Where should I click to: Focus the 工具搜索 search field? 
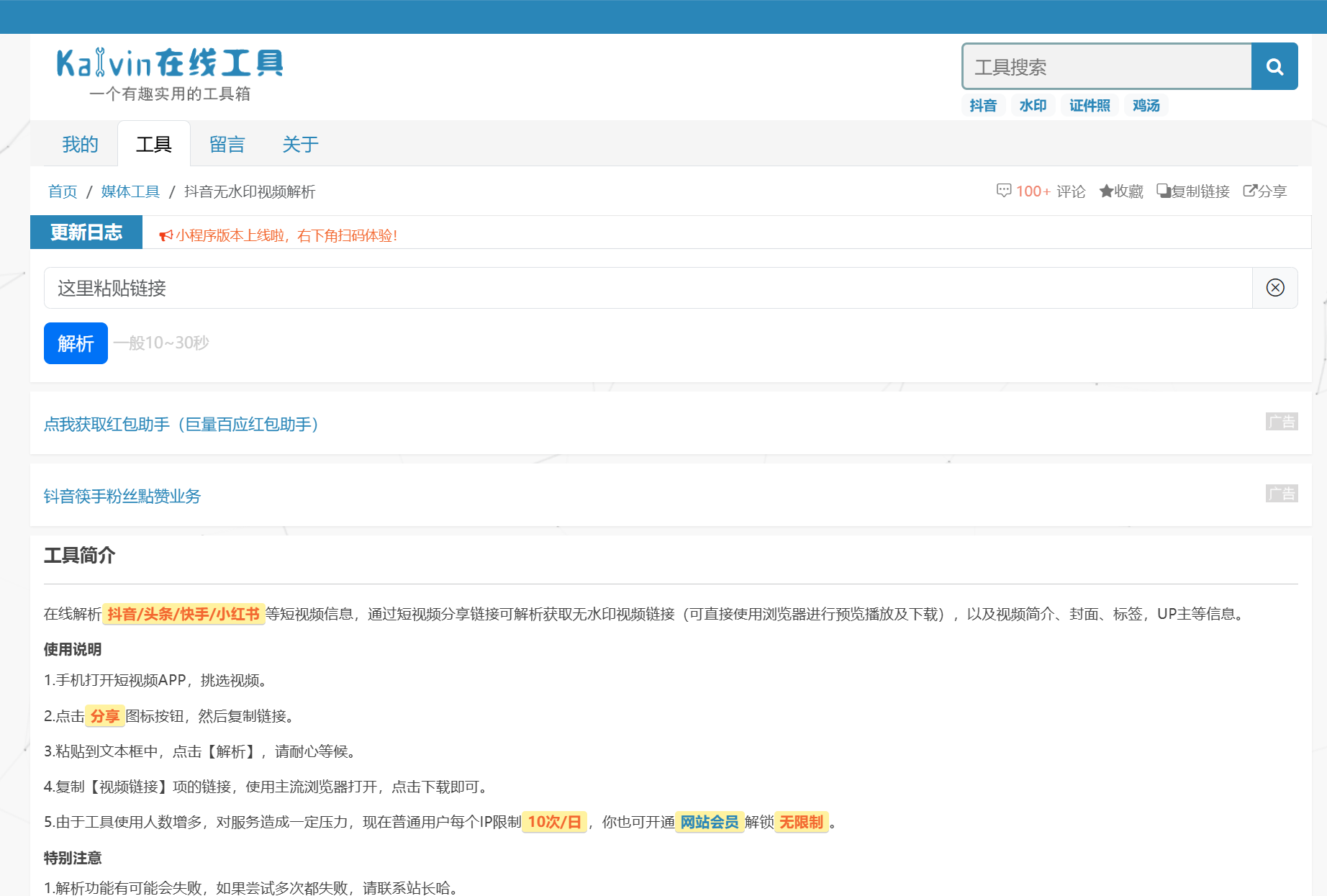(1107, 67)
